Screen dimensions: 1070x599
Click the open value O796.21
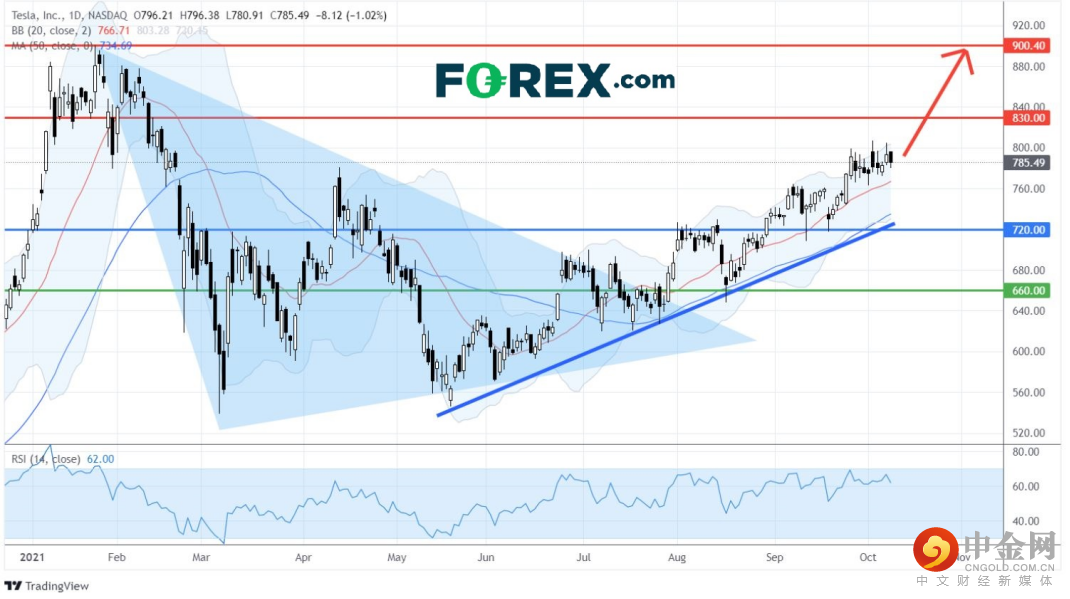154,15
